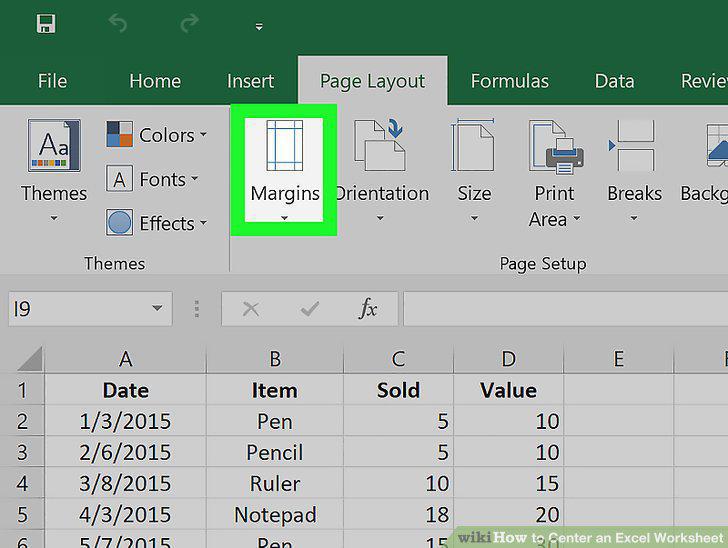Click cell containing 3/8/2015
728x548 pixels.
coord(125,483)
